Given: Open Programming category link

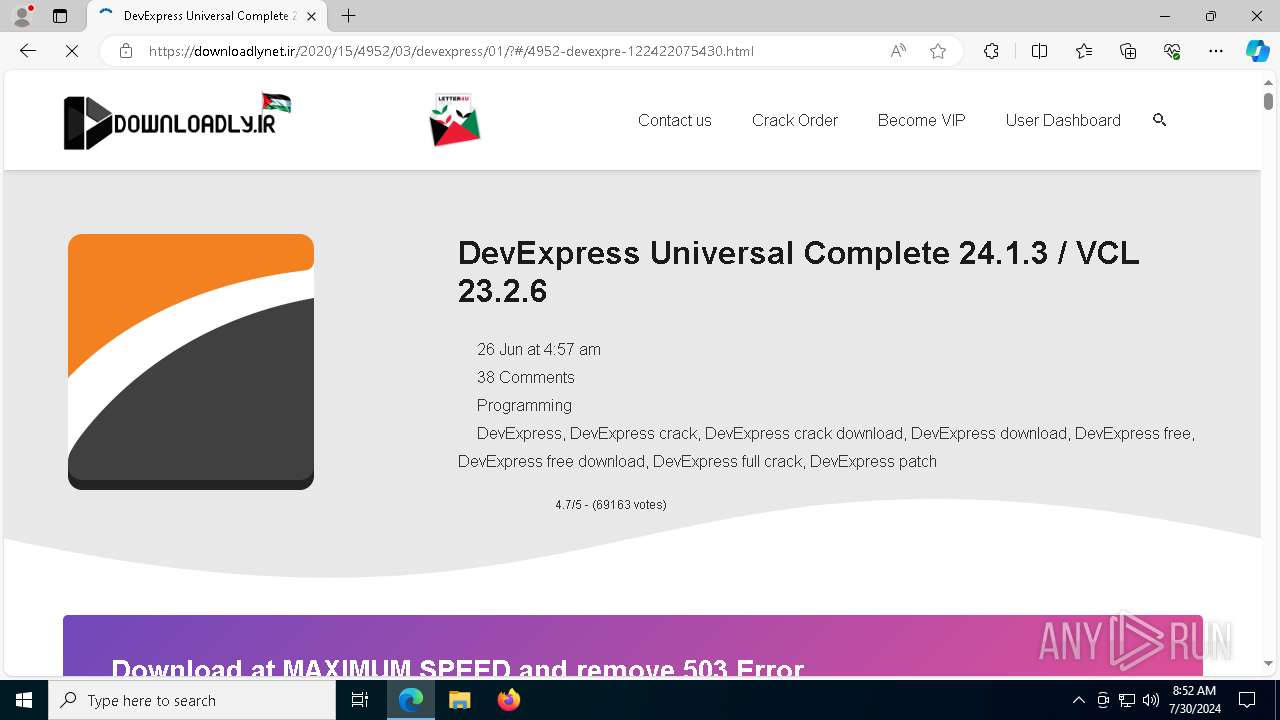Looking at the screenshot, I should pyautogui.click(x=524, y=405).
